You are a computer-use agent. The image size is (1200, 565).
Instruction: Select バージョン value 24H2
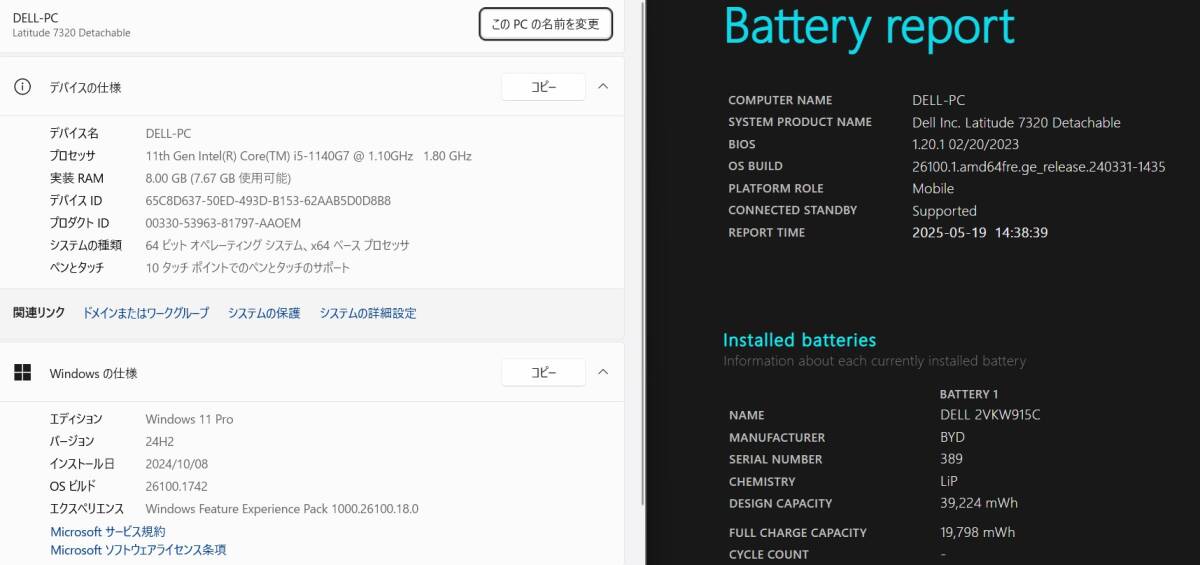coord(160,441)
